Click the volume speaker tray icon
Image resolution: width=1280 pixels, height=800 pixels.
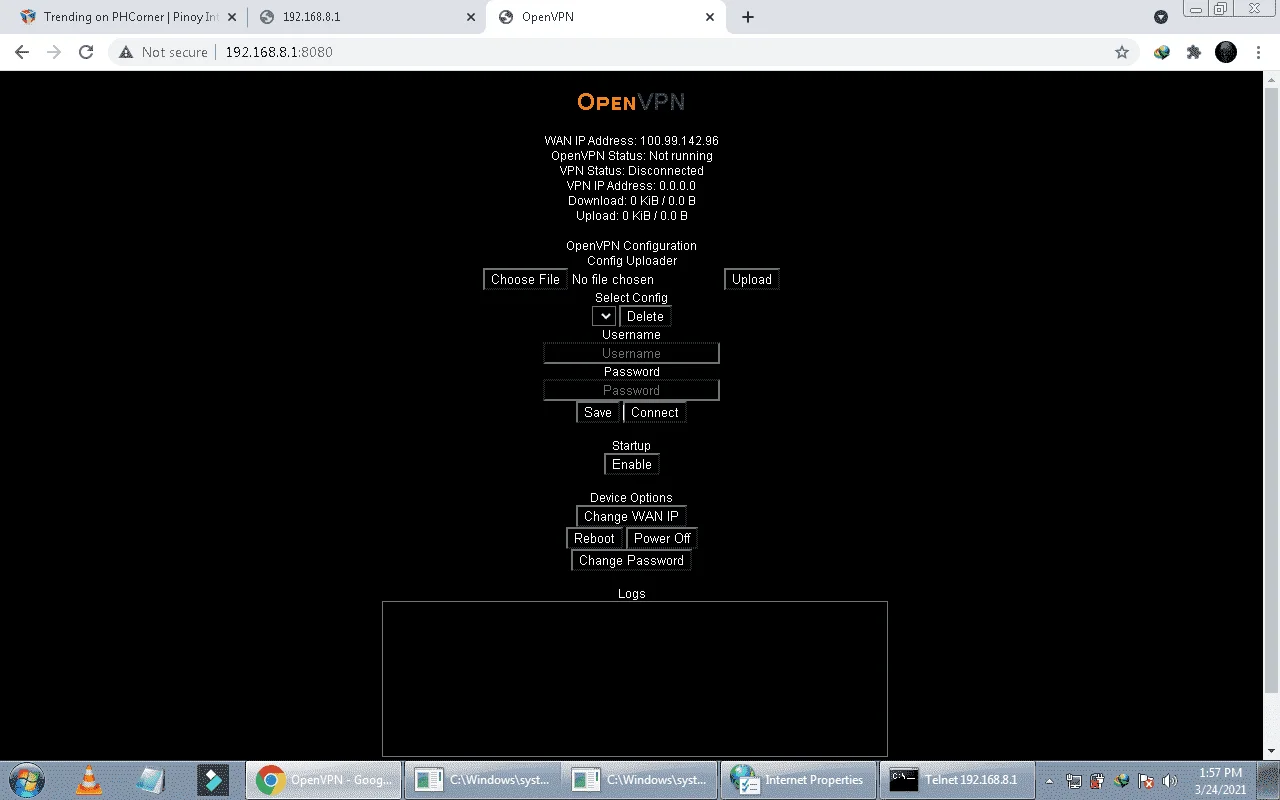click(1170, 781)
